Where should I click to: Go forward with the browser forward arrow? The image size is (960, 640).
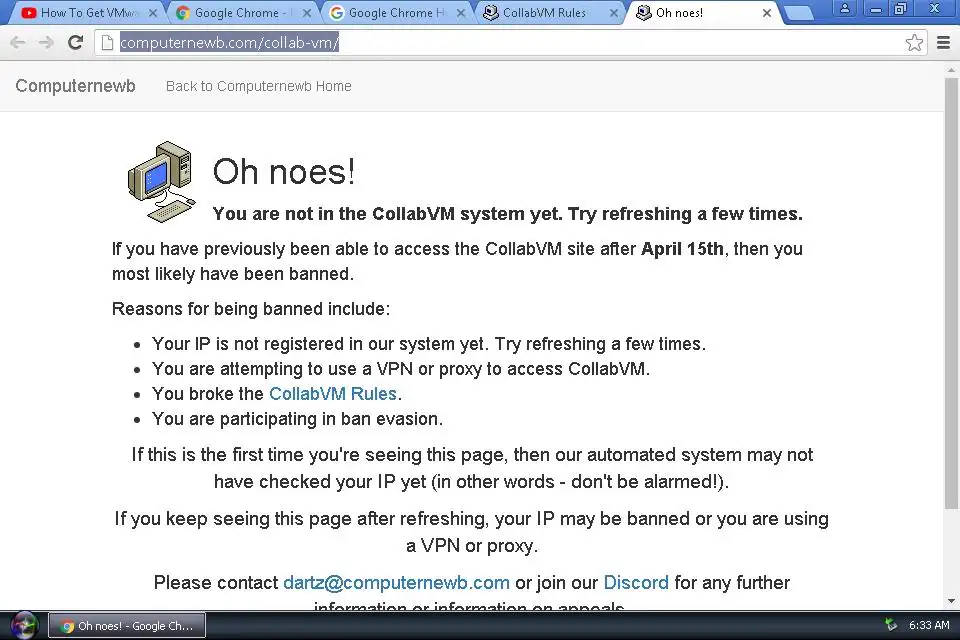coord(46,42)
